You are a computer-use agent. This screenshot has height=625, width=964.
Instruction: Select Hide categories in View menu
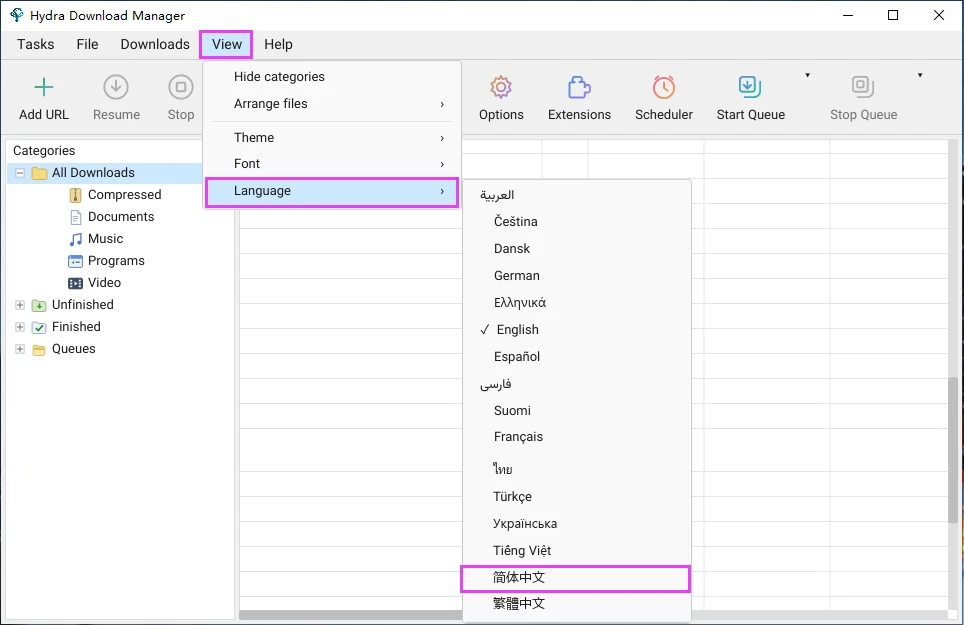click(332, 77)
